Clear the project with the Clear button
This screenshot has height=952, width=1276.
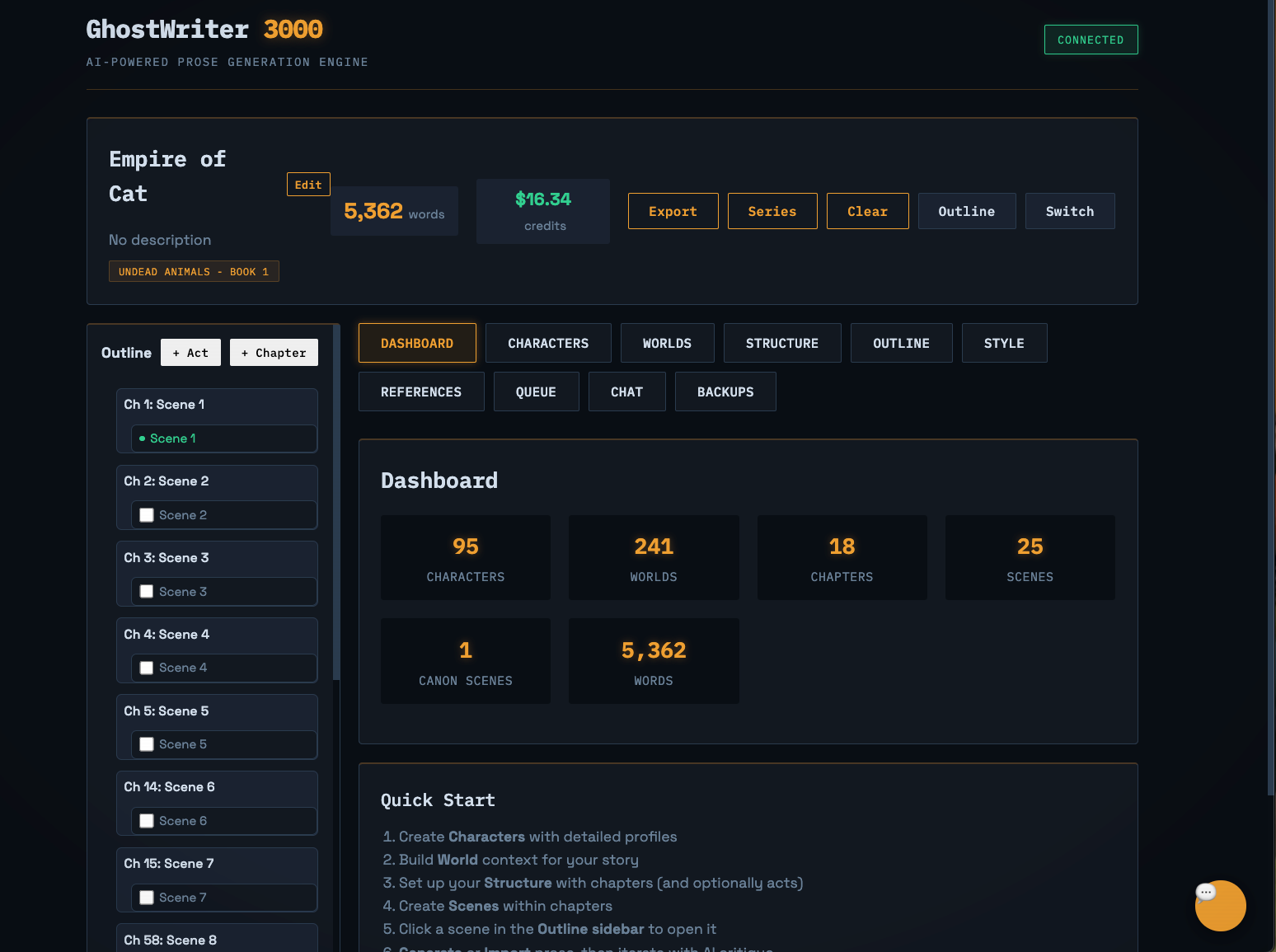coord(867,211)
